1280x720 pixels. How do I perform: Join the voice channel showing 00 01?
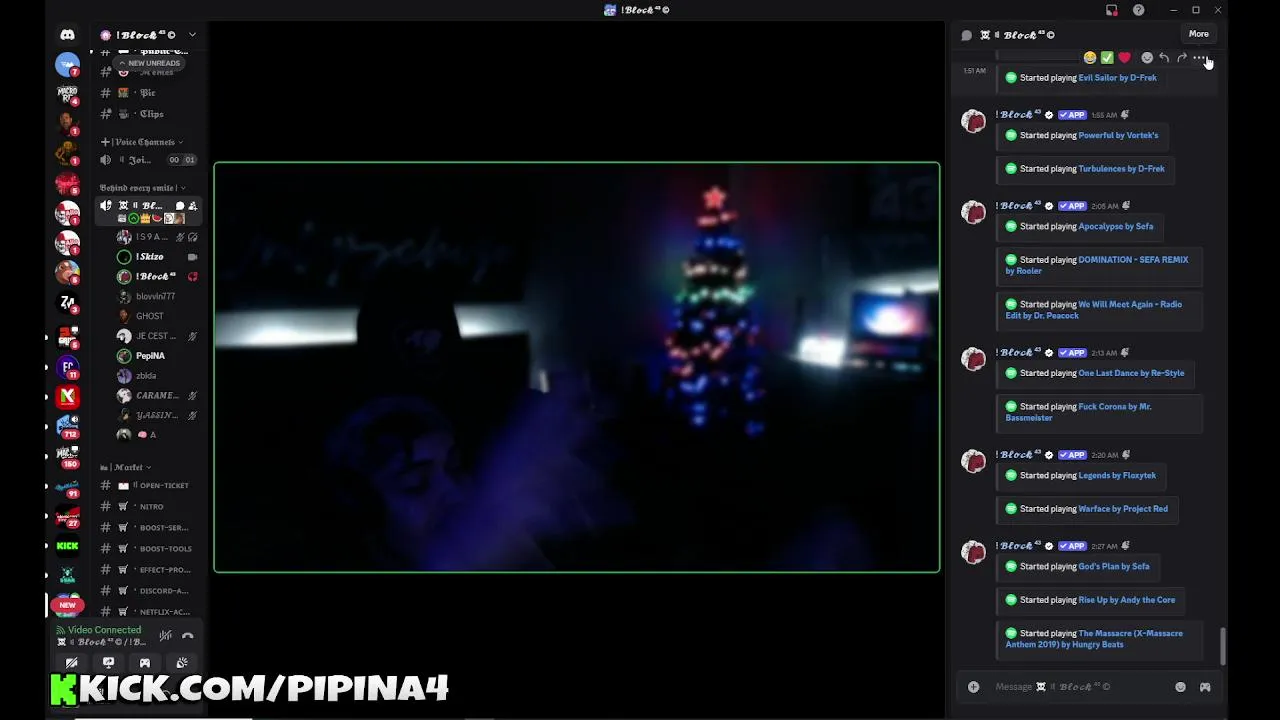(x=148, y=160)
